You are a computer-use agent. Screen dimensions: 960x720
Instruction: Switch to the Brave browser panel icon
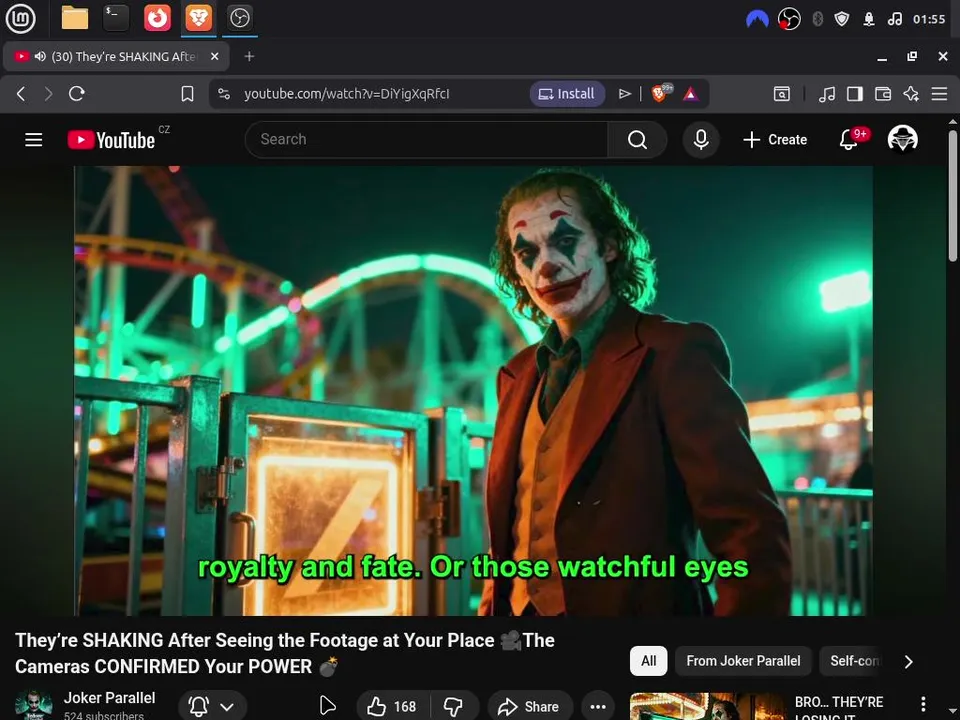[199, 18]
